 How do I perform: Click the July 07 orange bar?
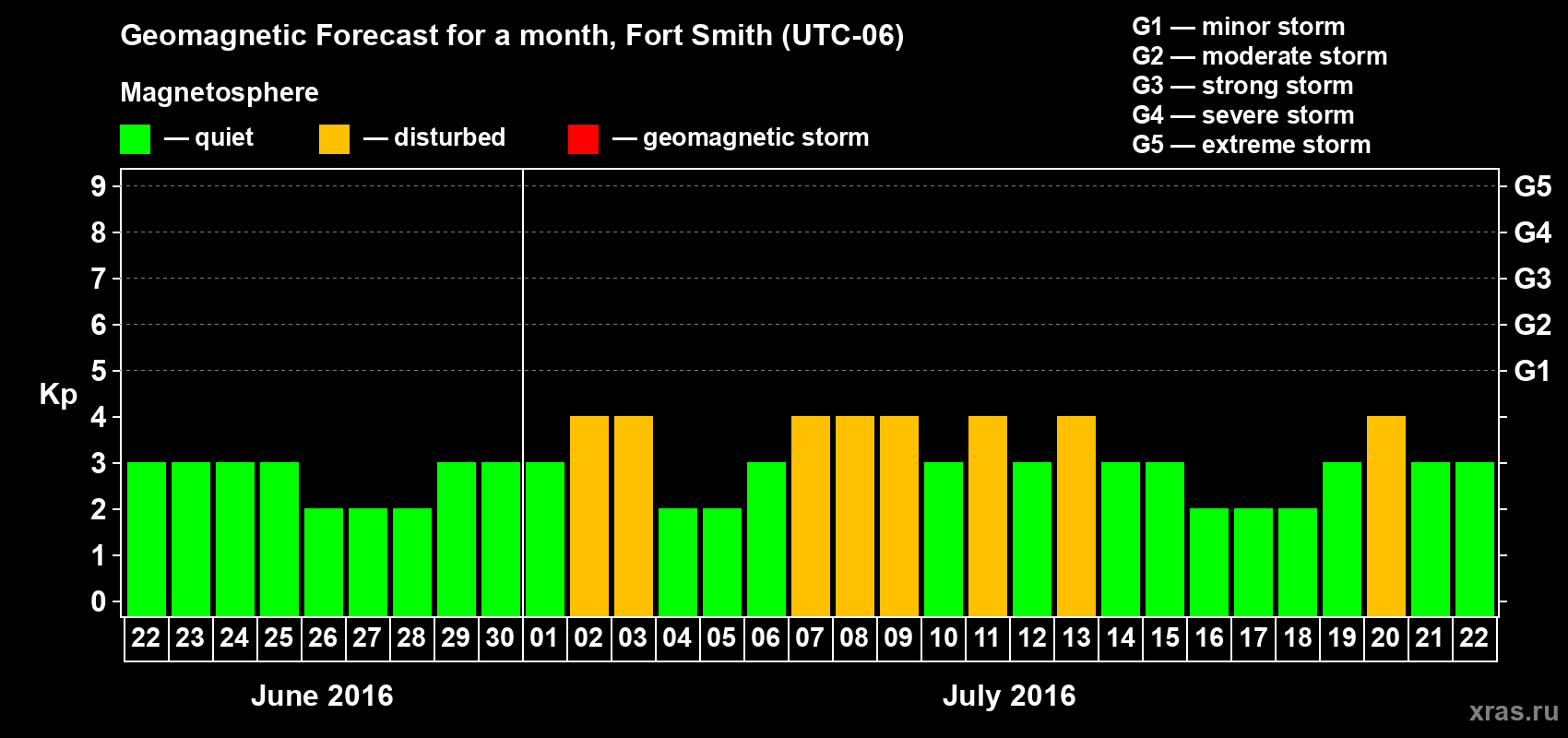coord(811,516)
